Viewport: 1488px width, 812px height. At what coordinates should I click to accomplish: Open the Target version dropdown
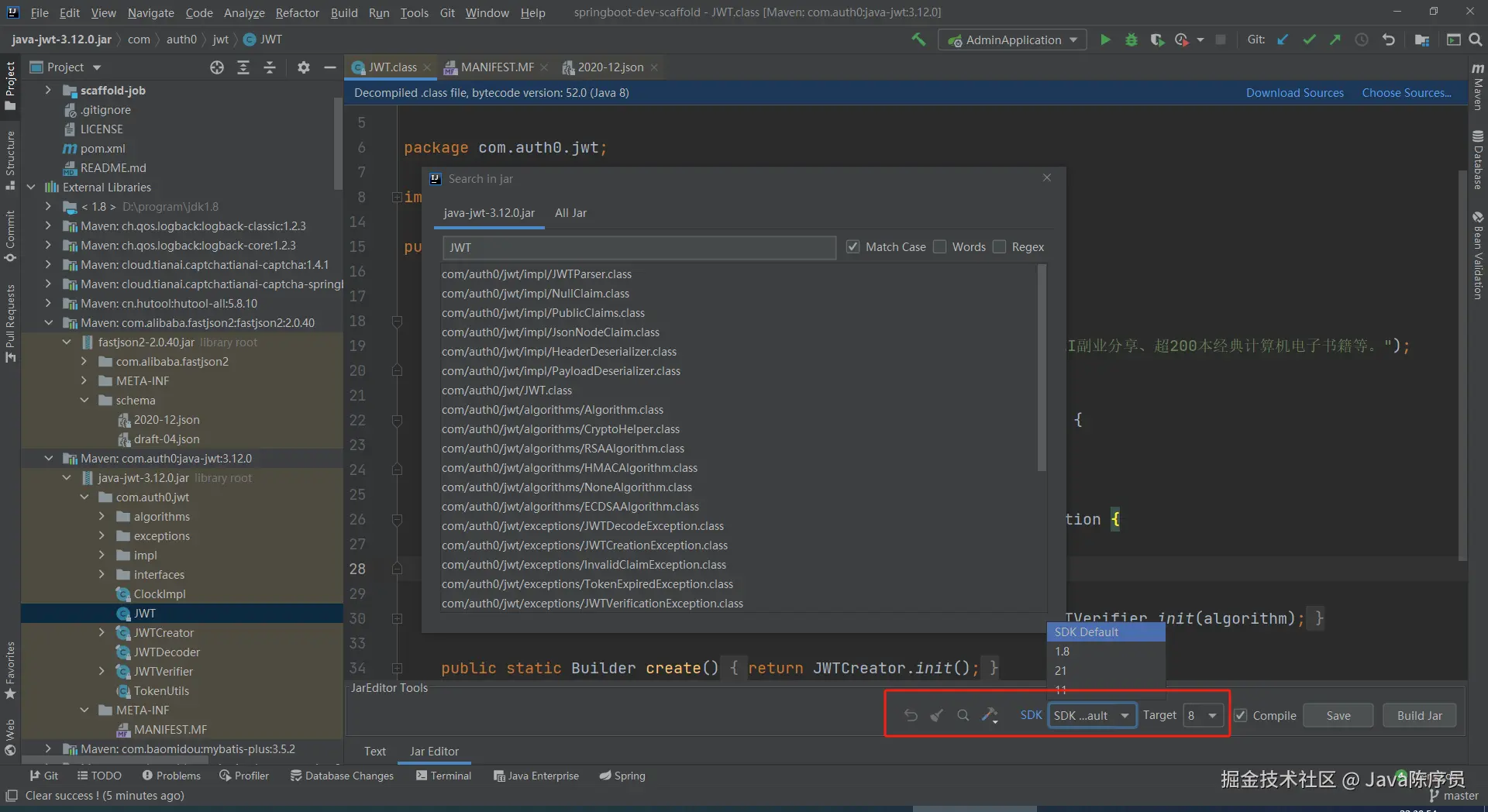pos(1203,715)
